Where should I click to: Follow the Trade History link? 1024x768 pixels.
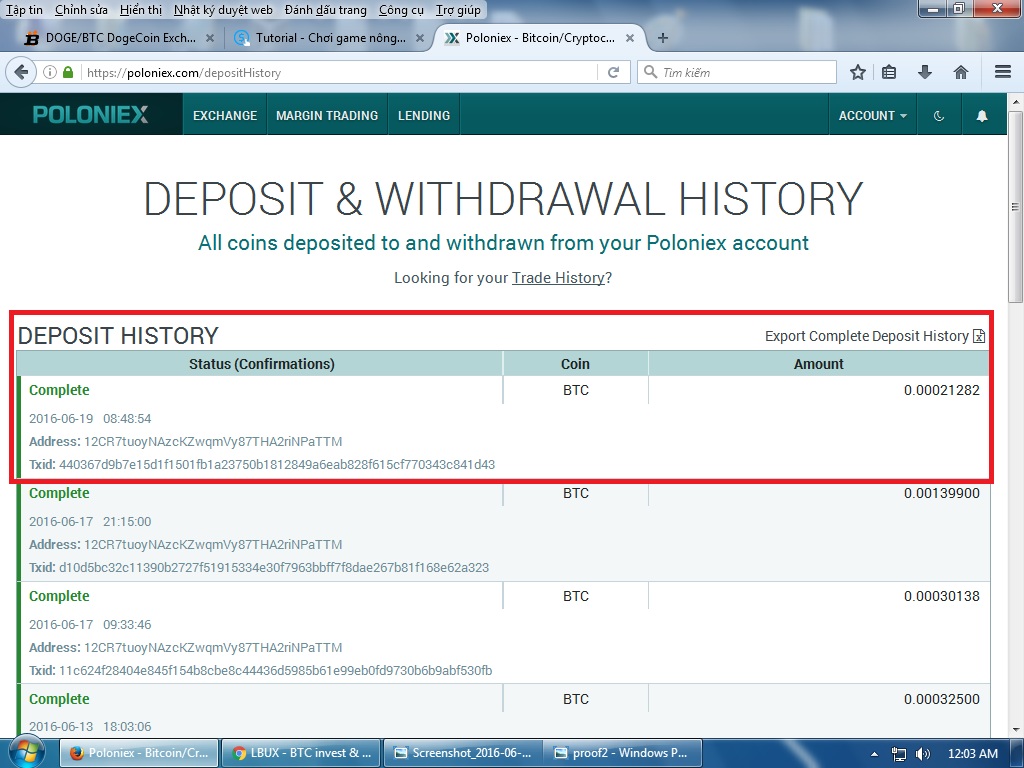[x=558, y=278]
